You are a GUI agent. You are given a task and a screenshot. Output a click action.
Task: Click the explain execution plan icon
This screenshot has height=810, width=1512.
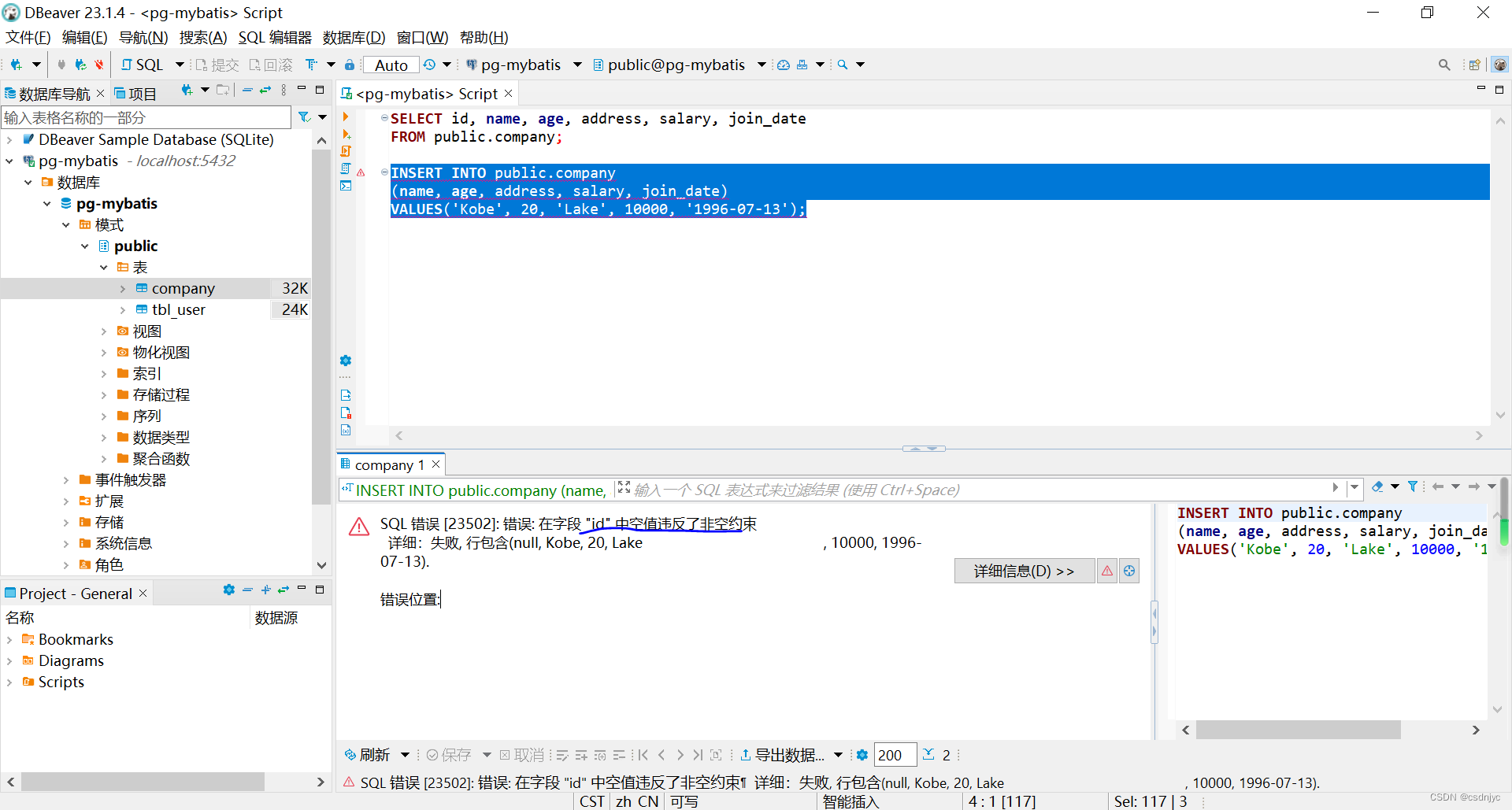(346, 168)
